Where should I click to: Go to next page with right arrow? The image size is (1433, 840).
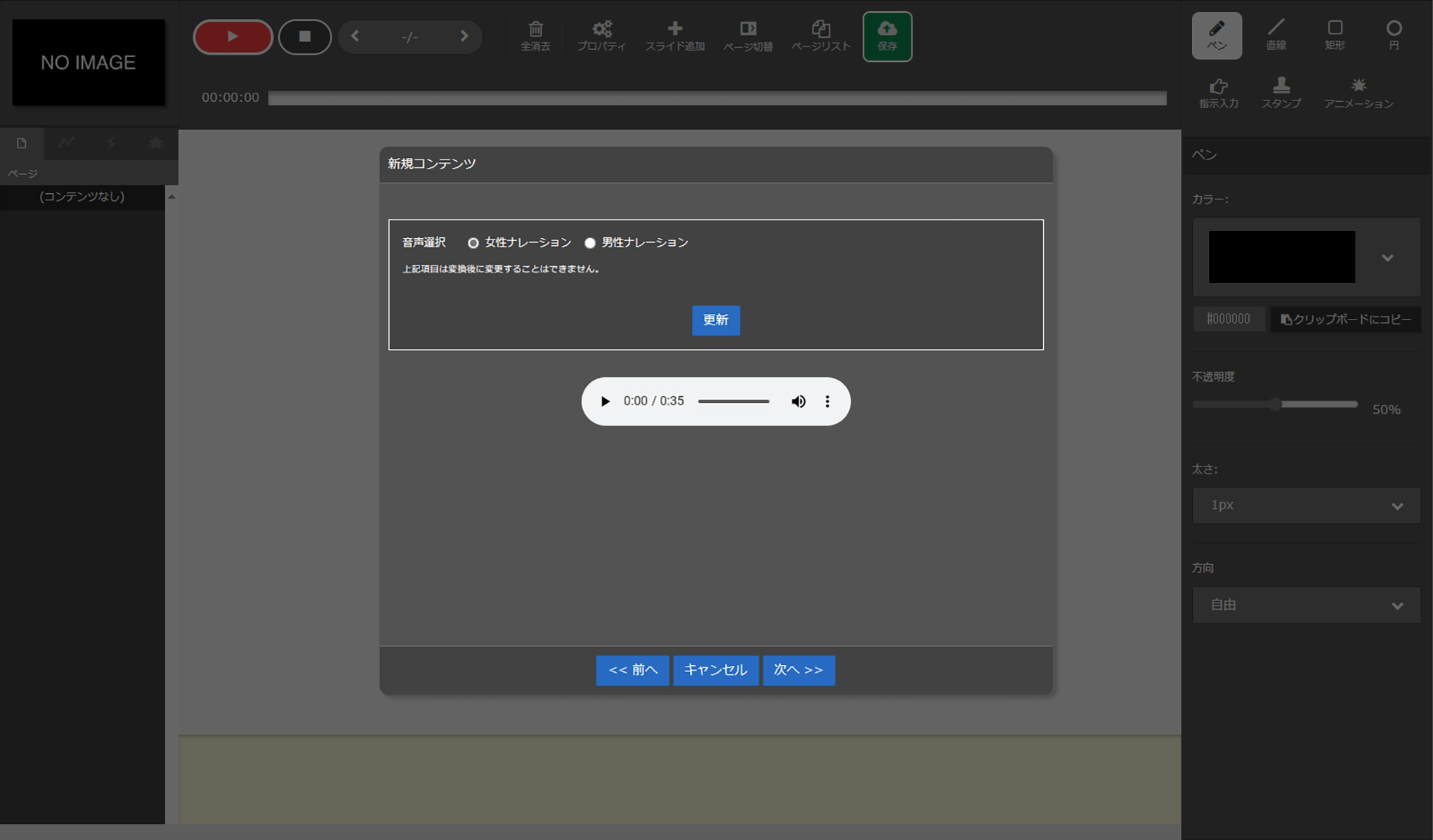464,37
